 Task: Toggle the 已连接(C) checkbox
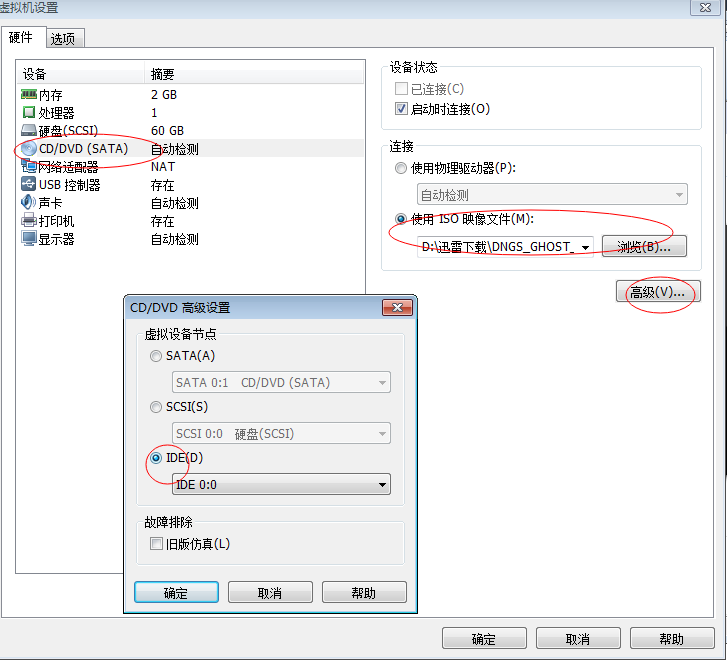coord(401,88)
